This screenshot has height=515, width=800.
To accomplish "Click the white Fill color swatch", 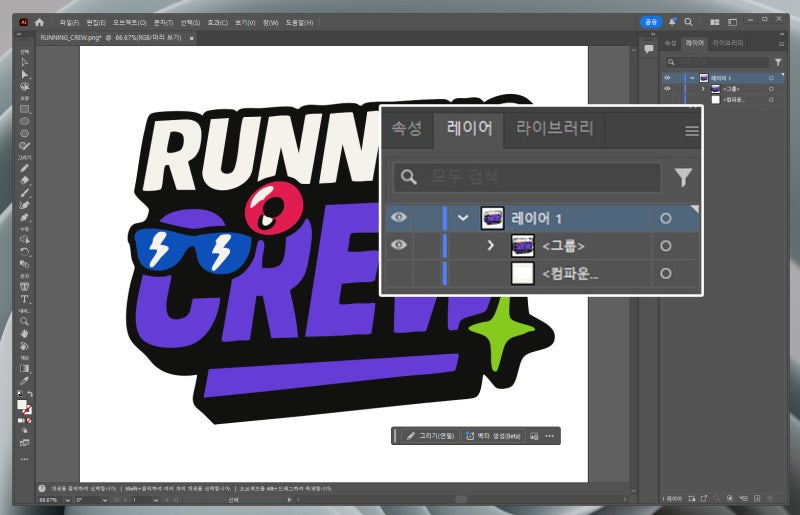I will (22, 404).
